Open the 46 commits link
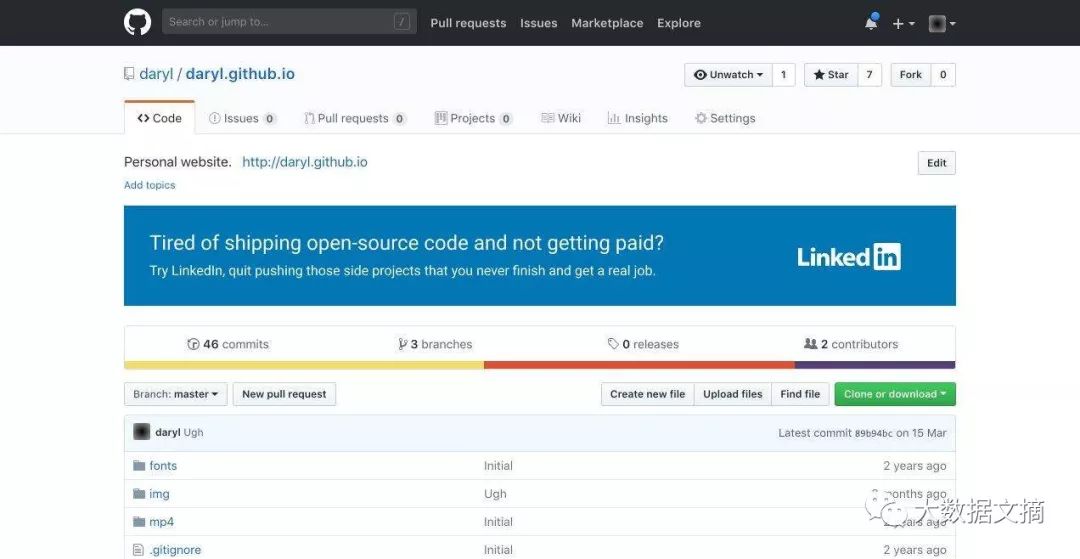 click(x=228, y=344)
